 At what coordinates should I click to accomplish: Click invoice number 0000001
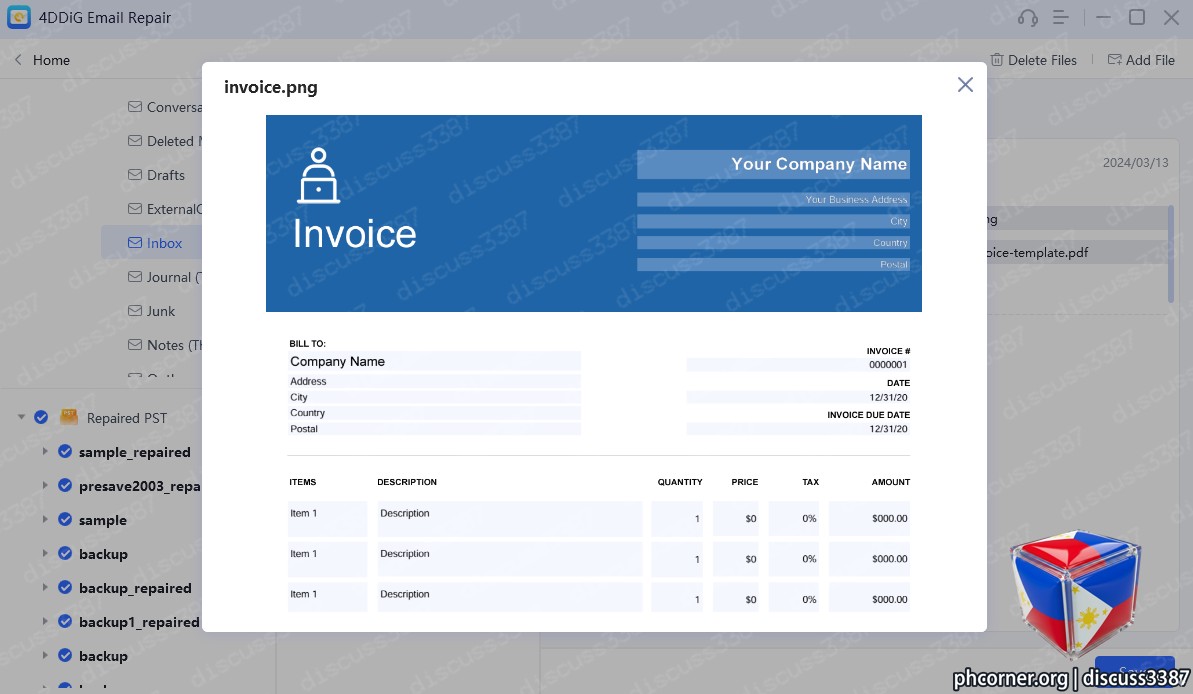click(x=888, y=365)
